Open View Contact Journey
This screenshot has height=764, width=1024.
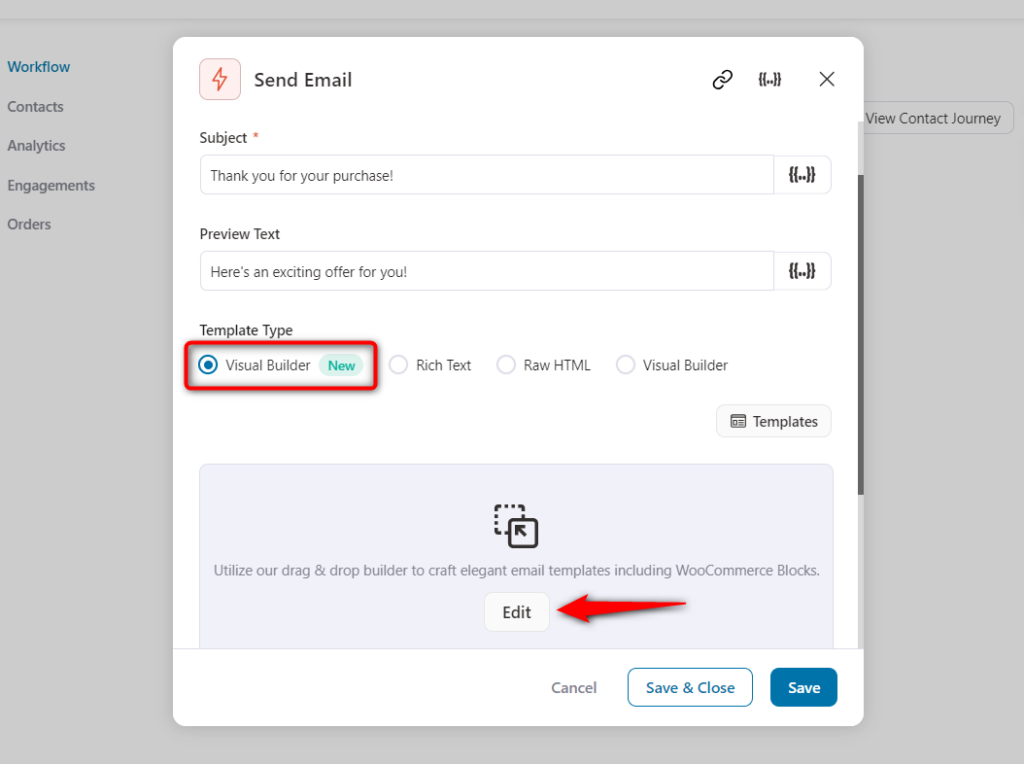coord(932,118)
